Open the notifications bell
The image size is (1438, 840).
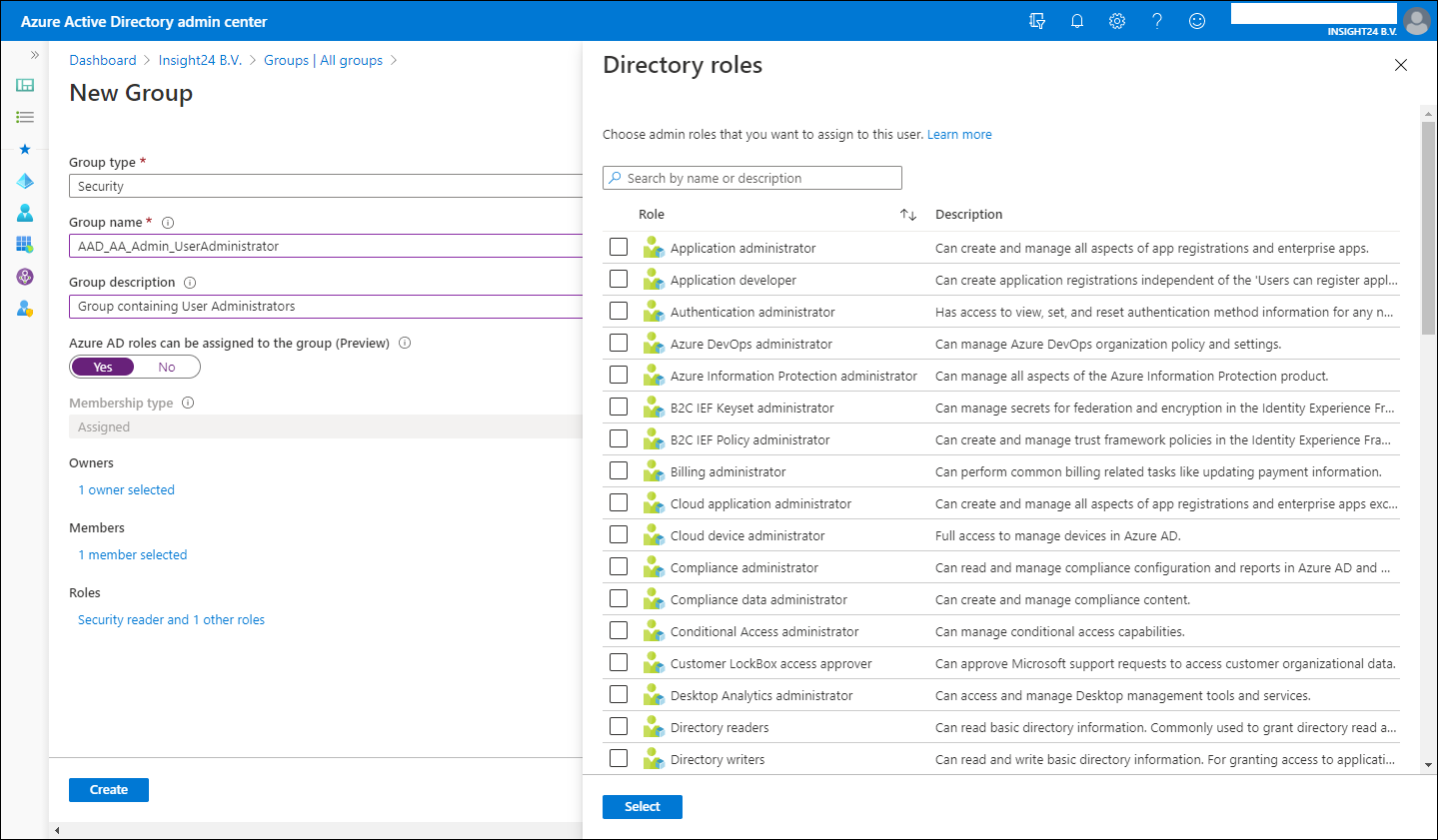pos(1077,21)
